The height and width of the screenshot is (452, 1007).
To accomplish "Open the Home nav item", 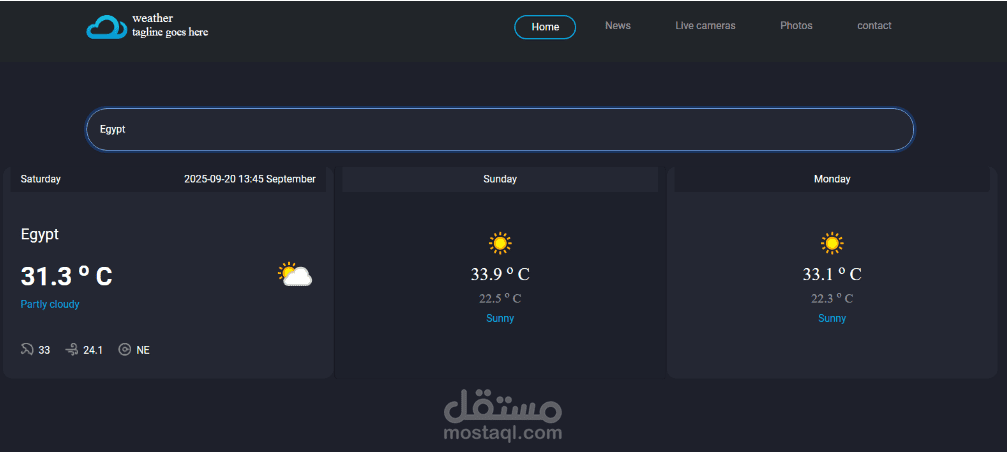I will point(545,27).
